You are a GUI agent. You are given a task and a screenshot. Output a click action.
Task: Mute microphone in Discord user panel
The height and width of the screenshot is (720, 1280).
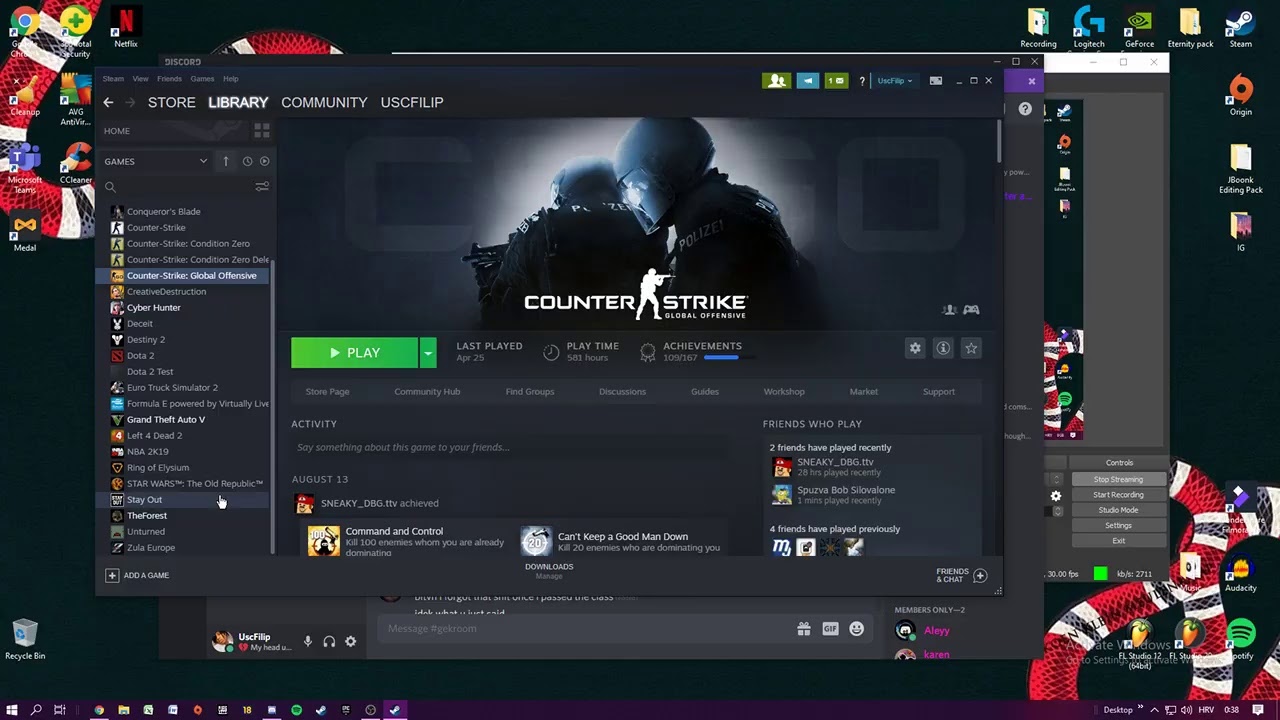click(308, 642)
